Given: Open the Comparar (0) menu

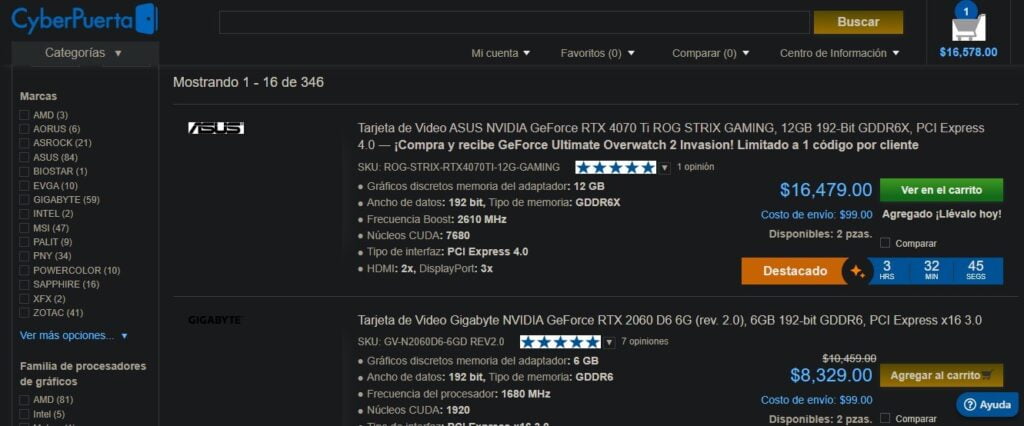Looking at the screenshot, I should tap(711, 54).
